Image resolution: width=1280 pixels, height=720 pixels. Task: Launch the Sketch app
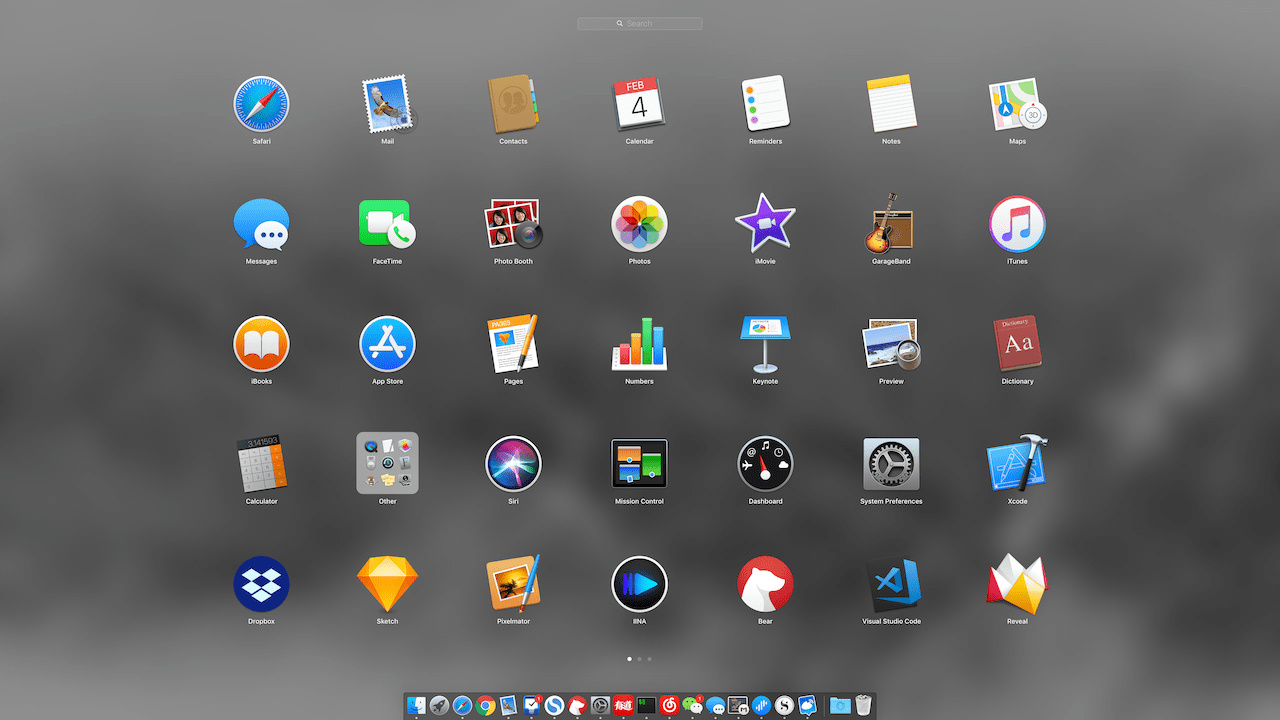387,584
